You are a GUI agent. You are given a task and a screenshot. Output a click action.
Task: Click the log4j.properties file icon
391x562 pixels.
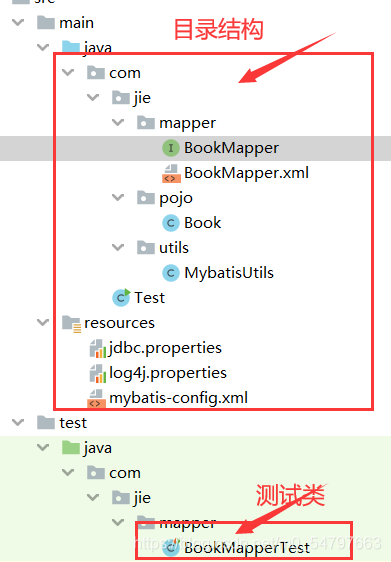[x=97, y=373]
